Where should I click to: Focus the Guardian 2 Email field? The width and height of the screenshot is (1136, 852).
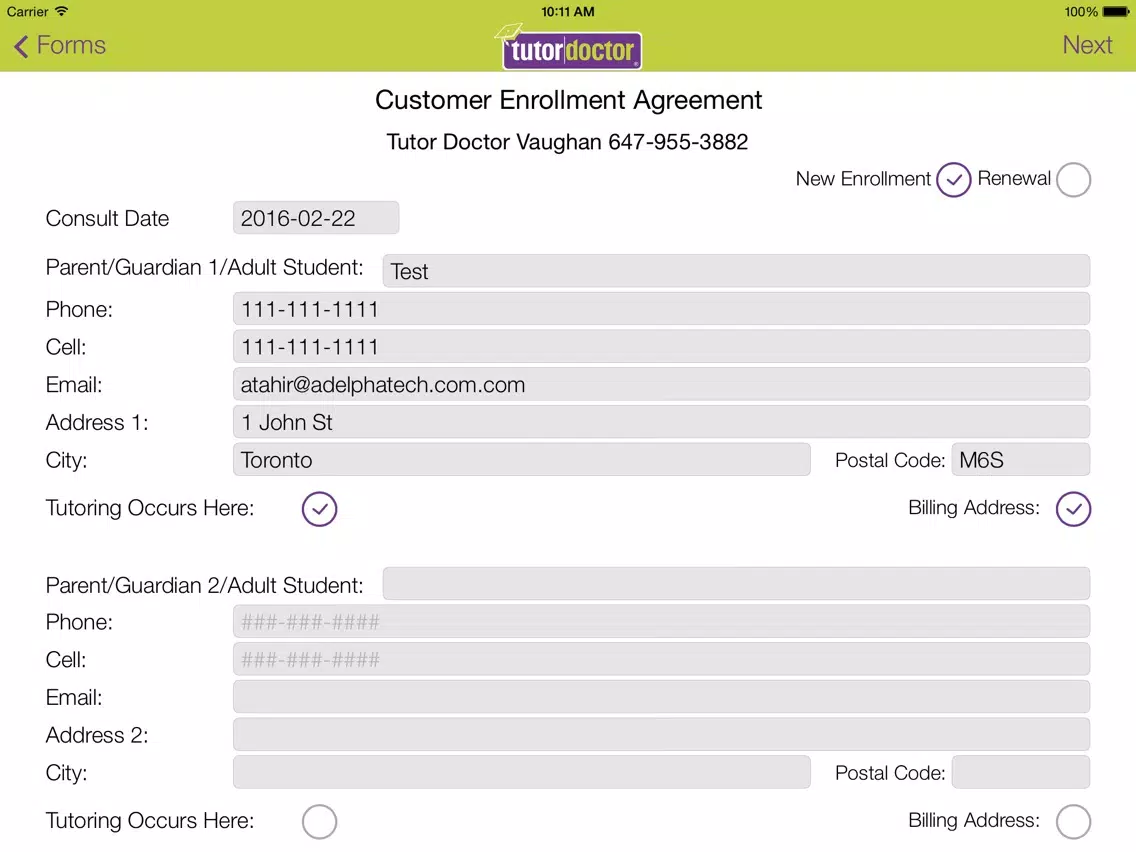(x=661, y=697)
